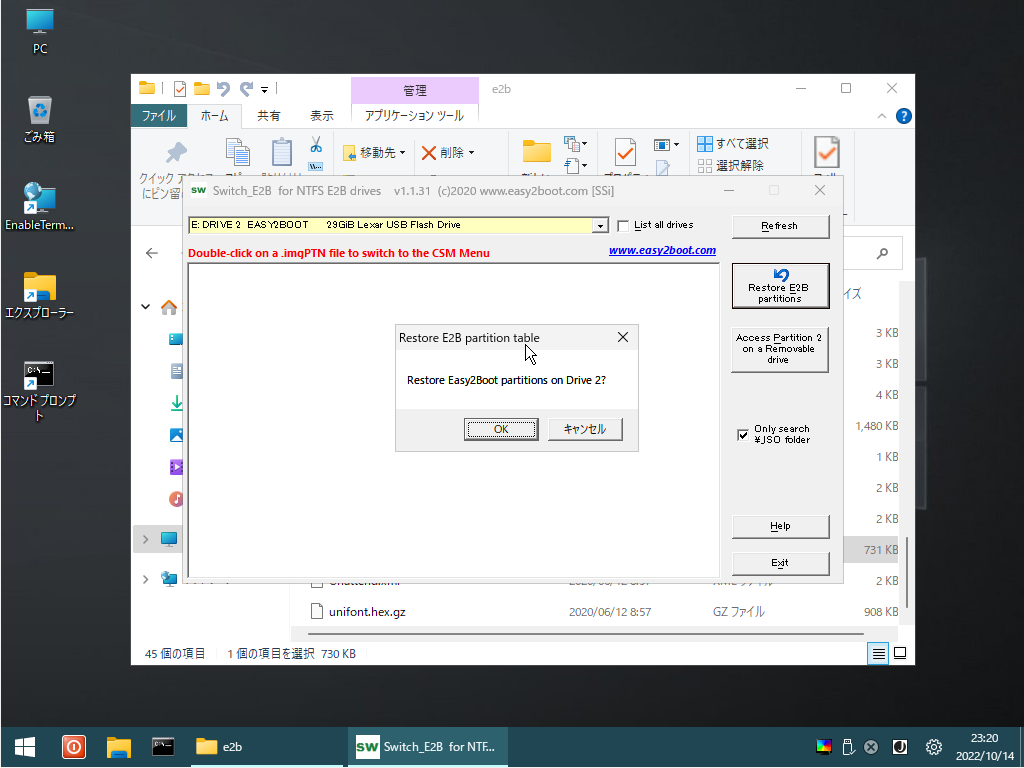The image size is (1024, 768).
Task: Open the drive selection dropdown
Action: [600, 225]
